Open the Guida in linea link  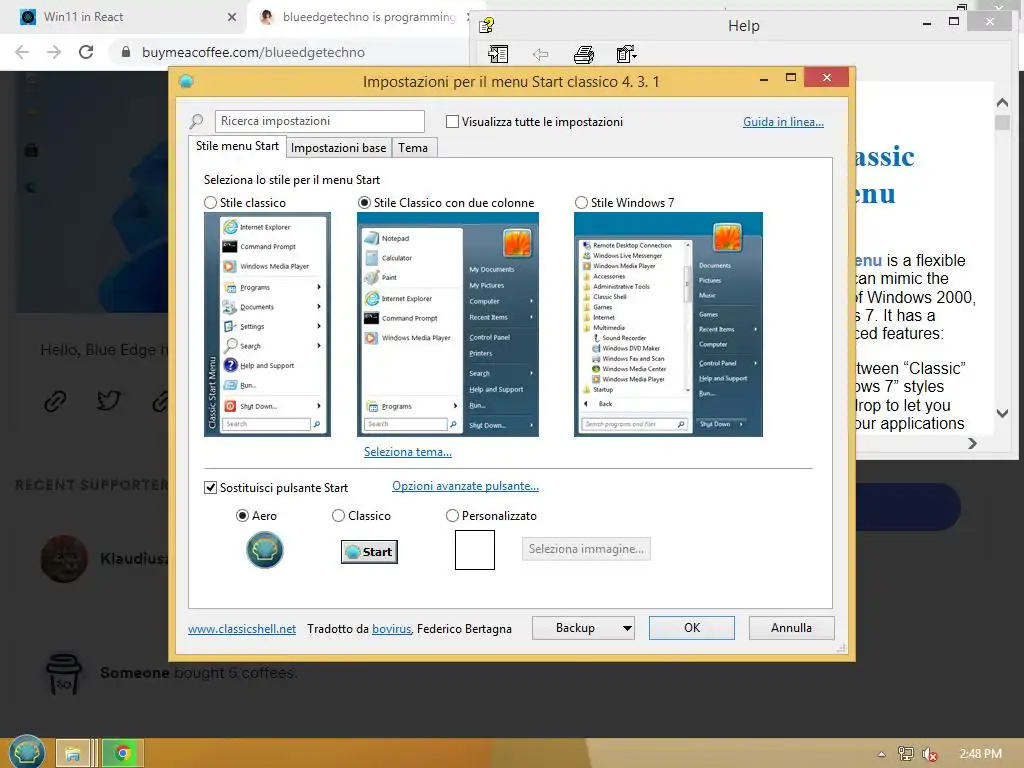click(783, 121)
